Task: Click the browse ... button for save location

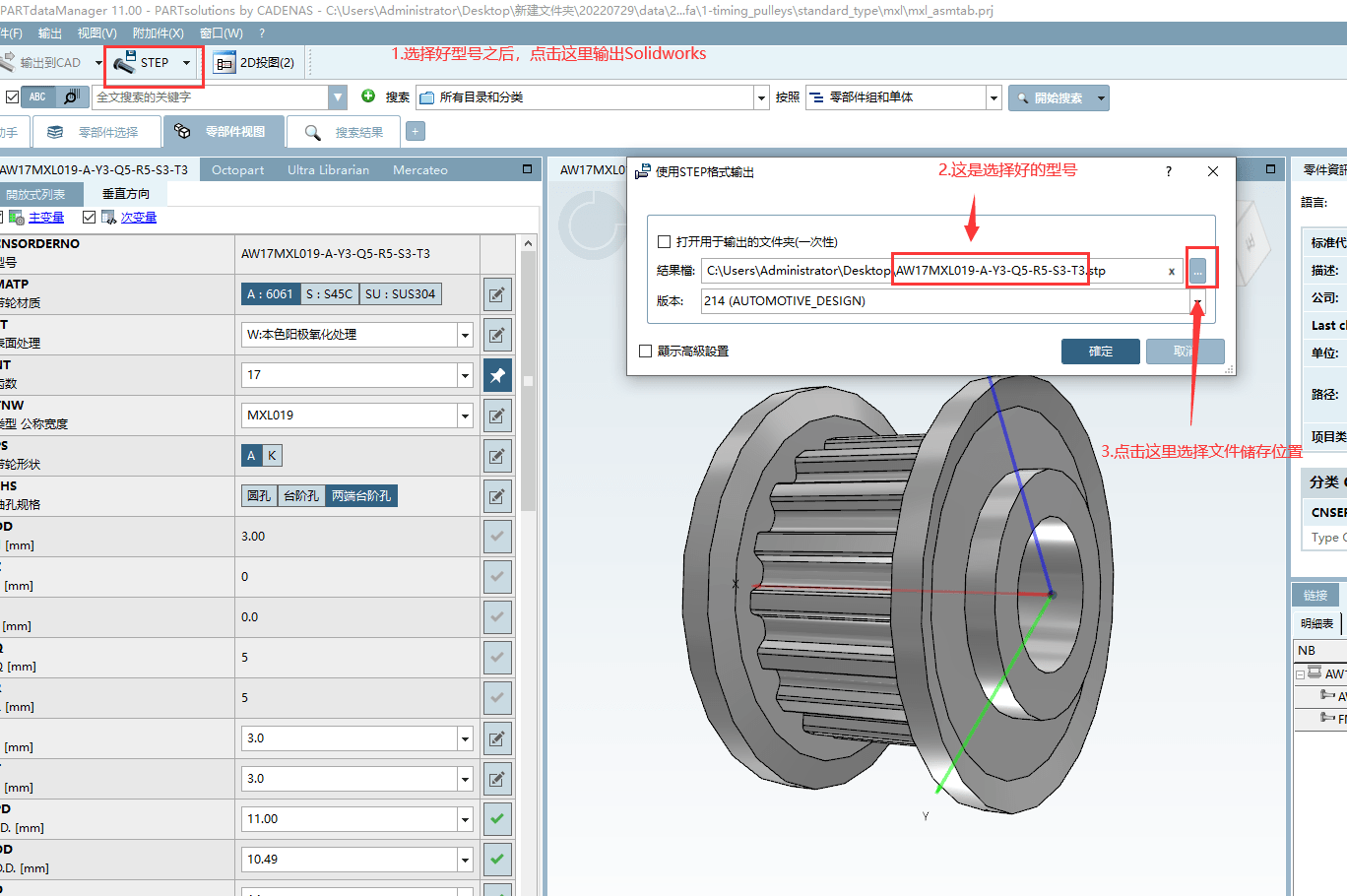Action: [1197, 271]
